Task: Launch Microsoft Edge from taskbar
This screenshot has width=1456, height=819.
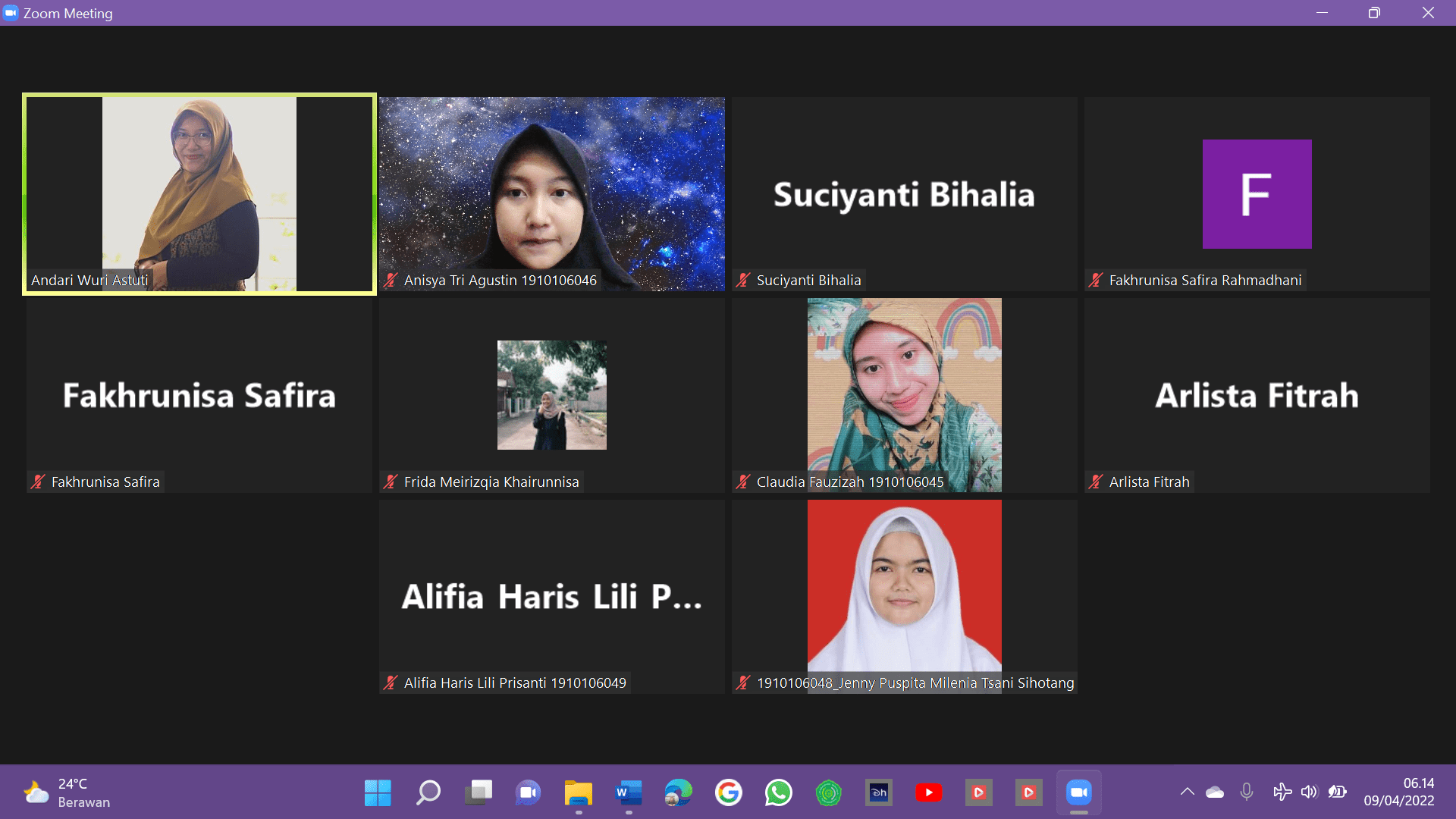Action: [679, 793]
